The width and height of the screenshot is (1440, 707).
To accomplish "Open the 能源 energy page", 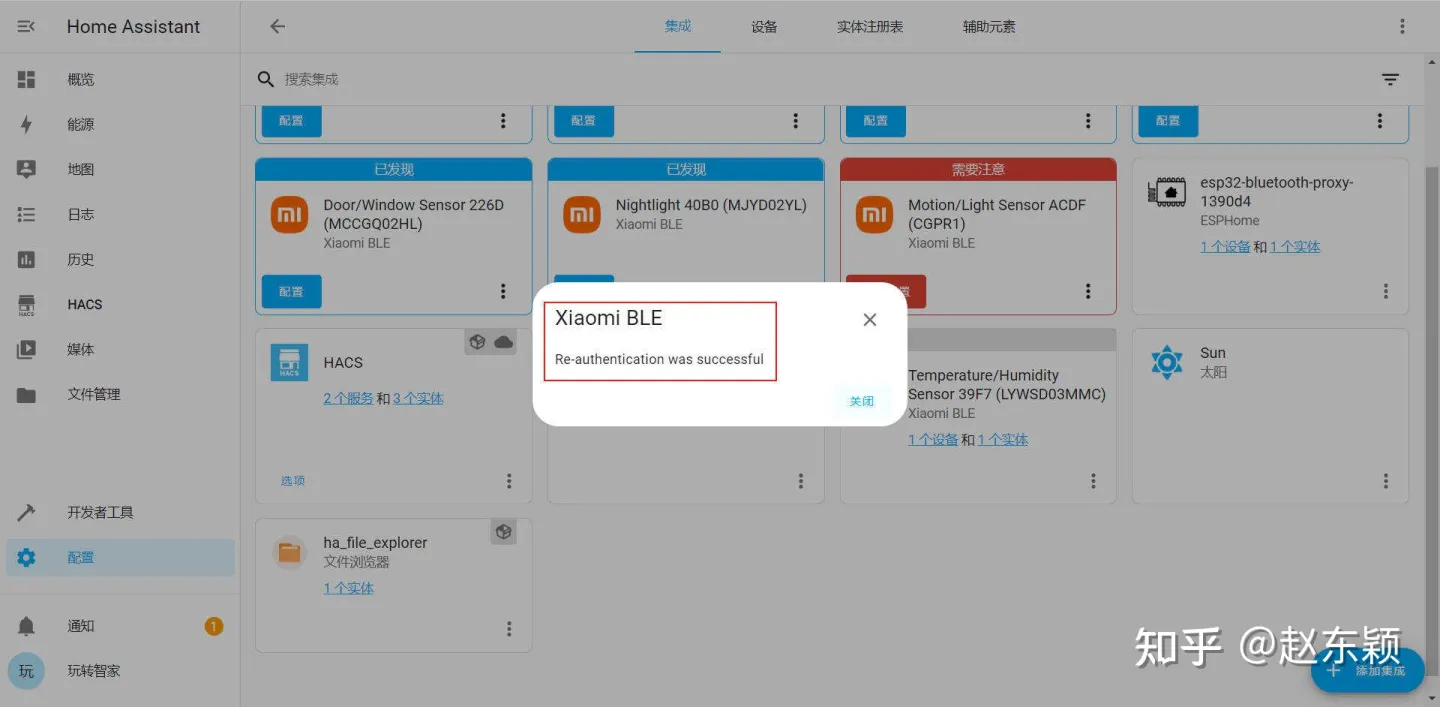I will (120, 125).
